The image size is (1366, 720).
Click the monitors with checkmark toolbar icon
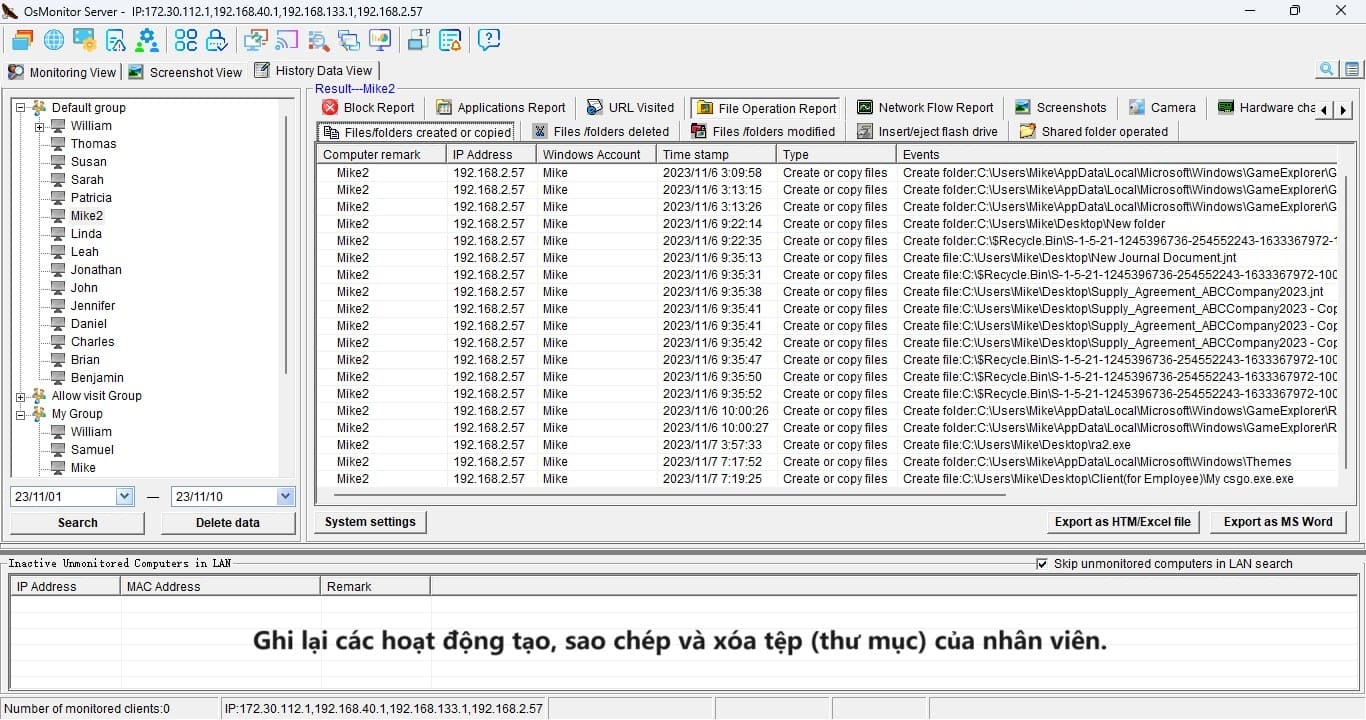click(x=256, y=40)
